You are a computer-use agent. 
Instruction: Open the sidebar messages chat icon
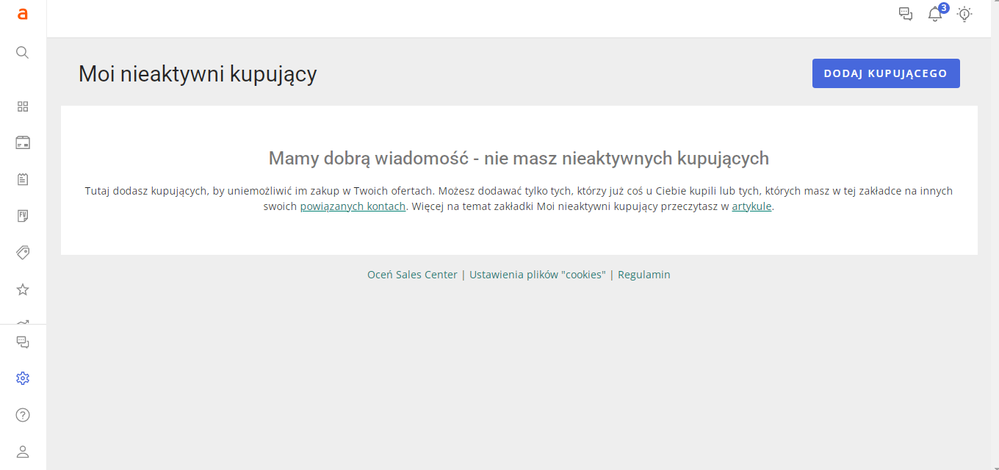click(22, 343)
